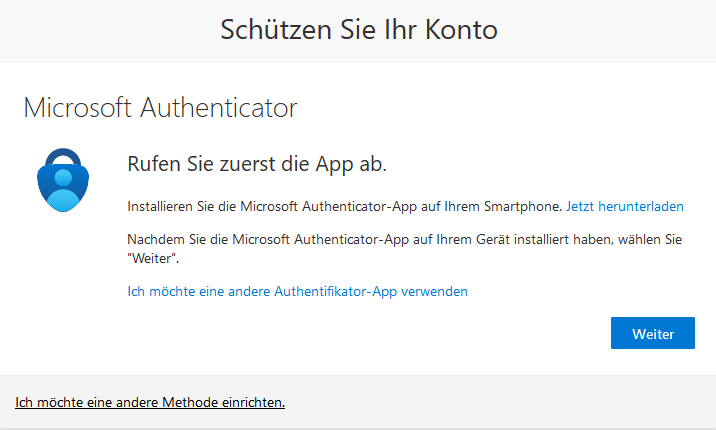Click the Rufen Sie zuerst die App ab heading
Viewport: 716px width, 430px height.
pyautogui.click(x=257, y=164)
